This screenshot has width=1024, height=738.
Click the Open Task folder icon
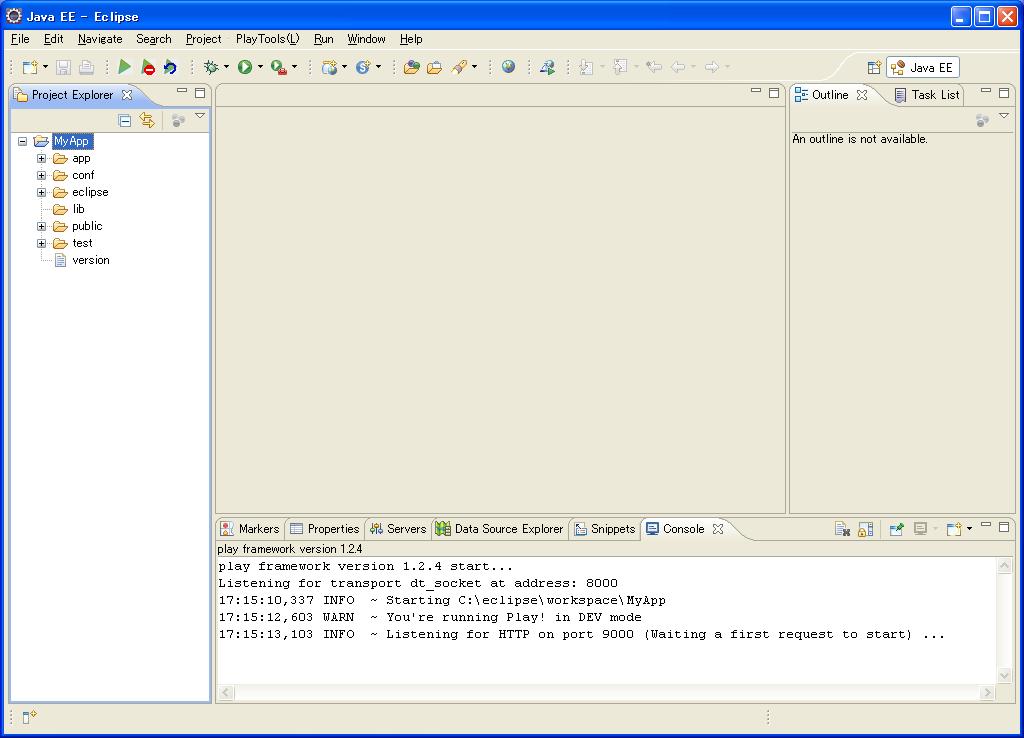coord(434,67)
